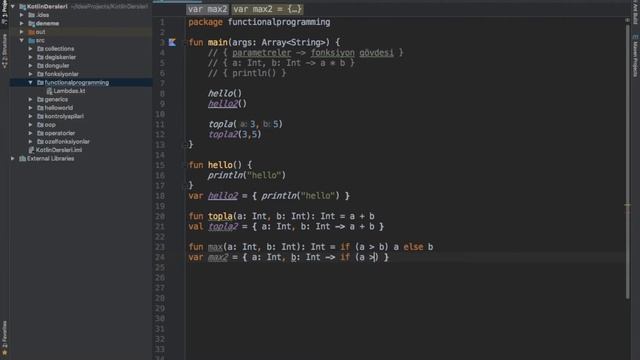Select Lambdas.kt in the project tree
The image size is (640, 360).
(69, 91)
